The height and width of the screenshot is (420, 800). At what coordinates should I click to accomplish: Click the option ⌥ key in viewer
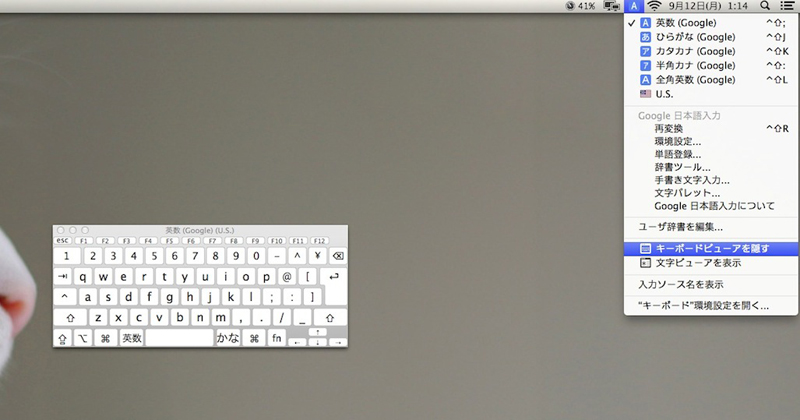[83, 338]
